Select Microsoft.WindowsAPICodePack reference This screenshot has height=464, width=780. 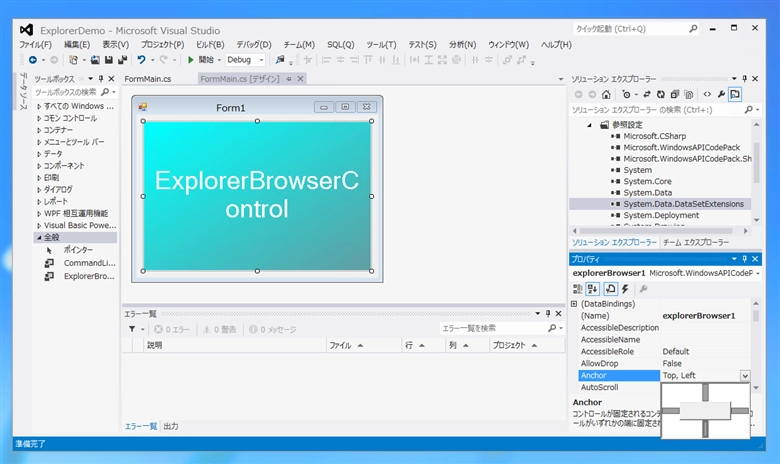682,147
